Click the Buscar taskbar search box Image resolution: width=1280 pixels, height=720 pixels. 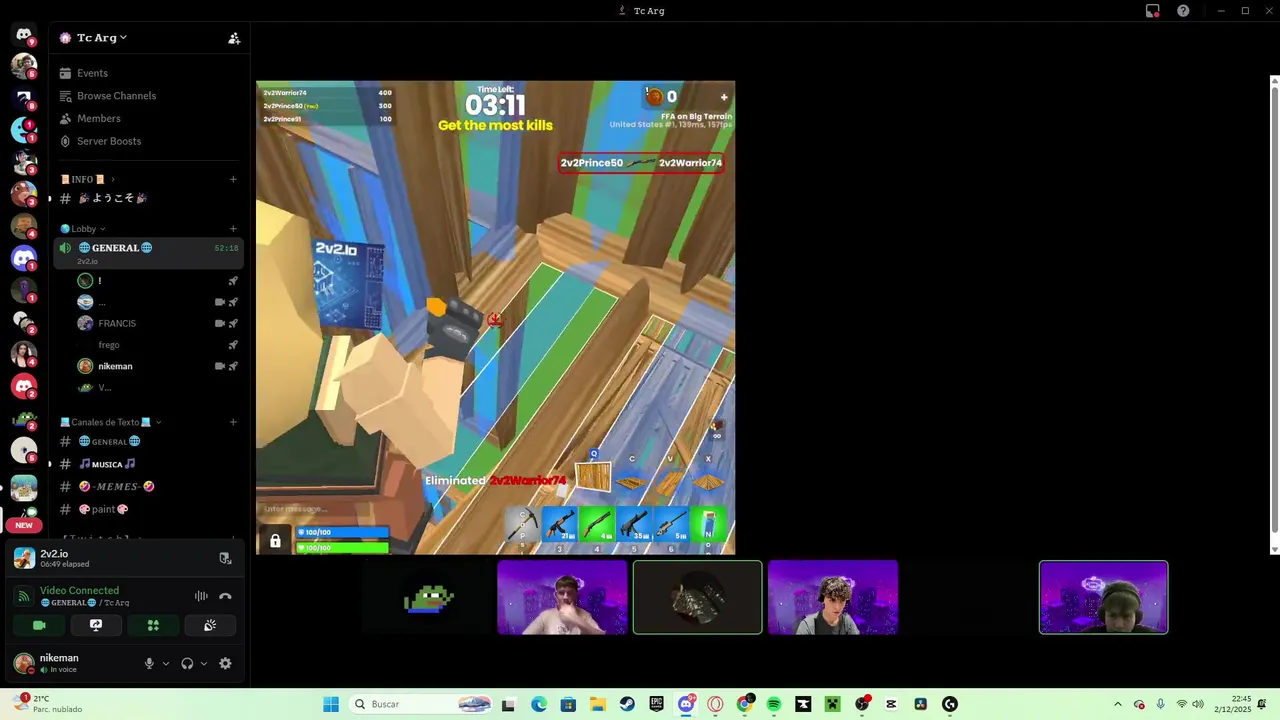click(421, 704)
